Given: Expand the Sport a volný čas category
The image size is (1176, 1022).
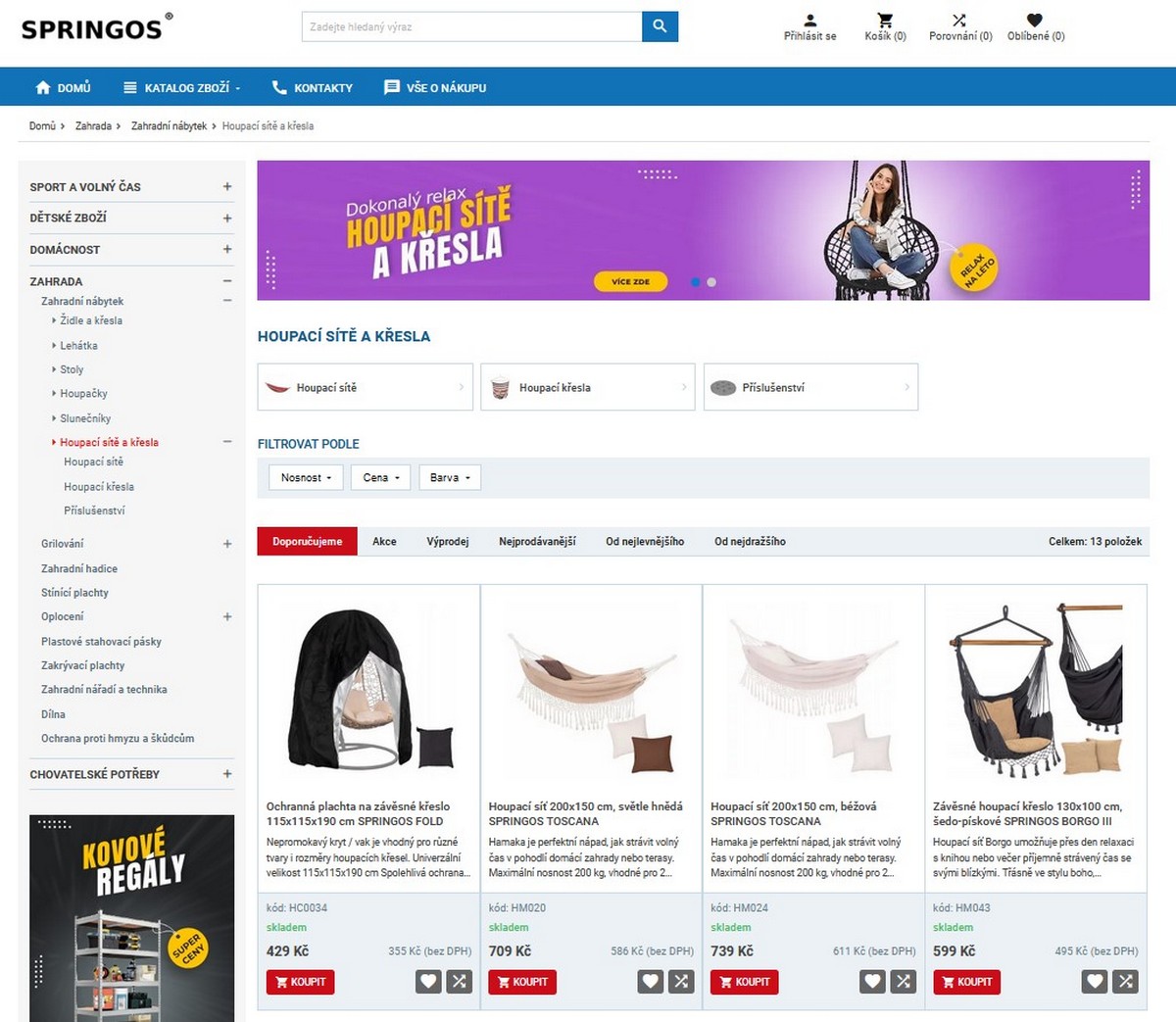Looking at the screenshot, I should coord(227,186).
